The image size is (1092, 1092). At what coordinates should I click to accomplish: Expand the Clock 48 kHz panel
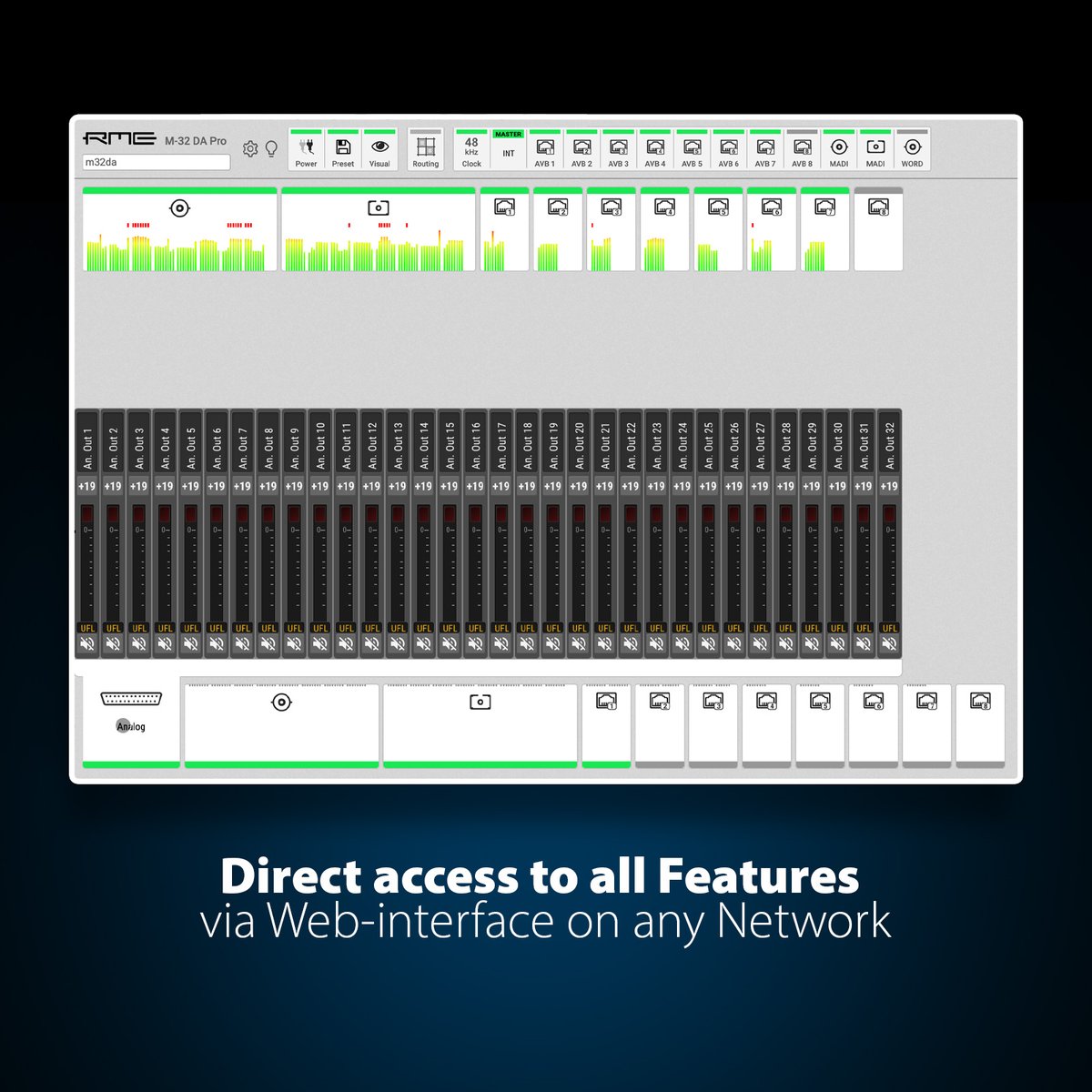[470, 150]
